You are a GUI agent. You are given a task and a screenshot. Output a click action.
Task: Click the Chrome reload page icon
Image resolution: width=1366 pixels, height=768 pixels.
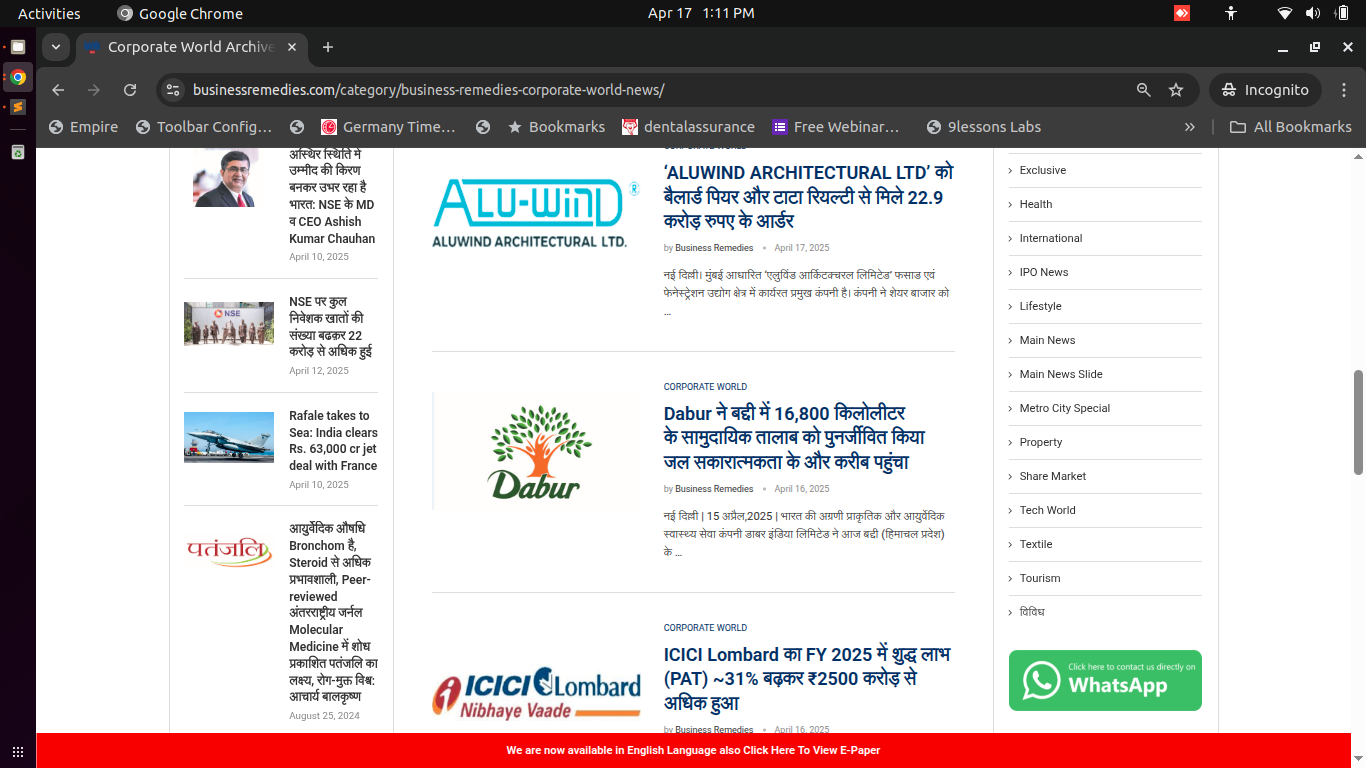(x=130, y=90)
